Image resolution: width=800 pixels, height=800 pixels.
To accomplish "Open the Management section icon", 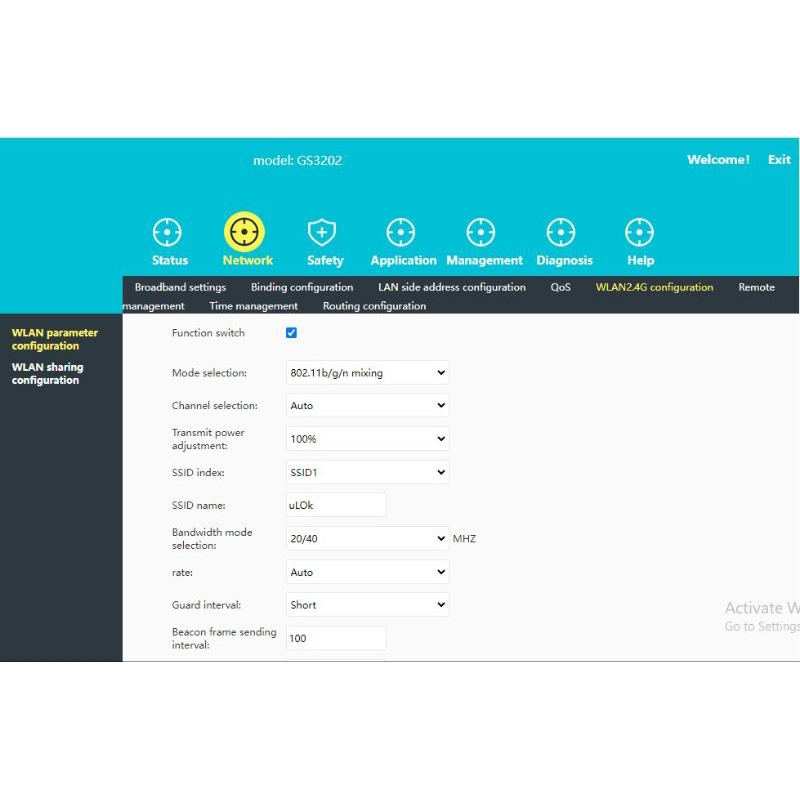I will (x=481, y=232).
